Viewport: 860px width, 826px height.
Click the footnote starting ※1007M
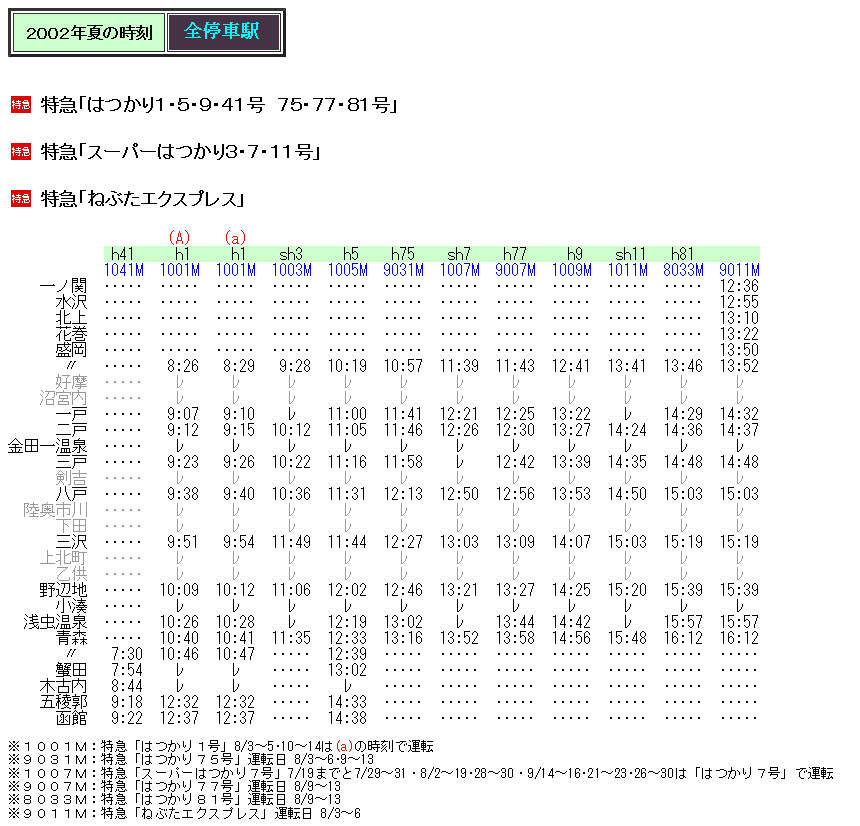tap(421, 773)
